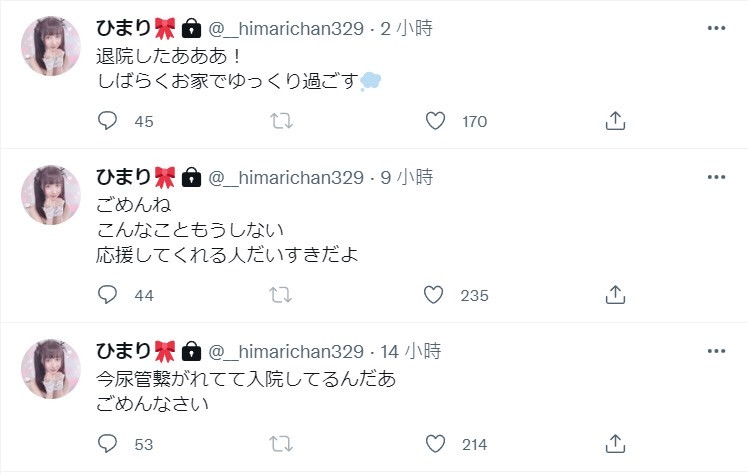Reply to the ごめんなさい tweet with 53 replies

[x=109, y=444]
